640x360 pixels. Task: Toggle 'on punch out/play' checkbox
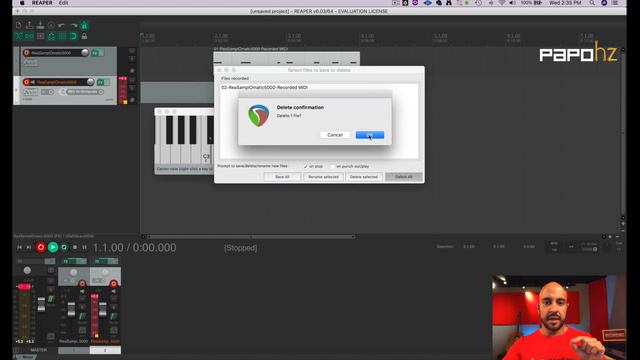click(x=333, y=167)
